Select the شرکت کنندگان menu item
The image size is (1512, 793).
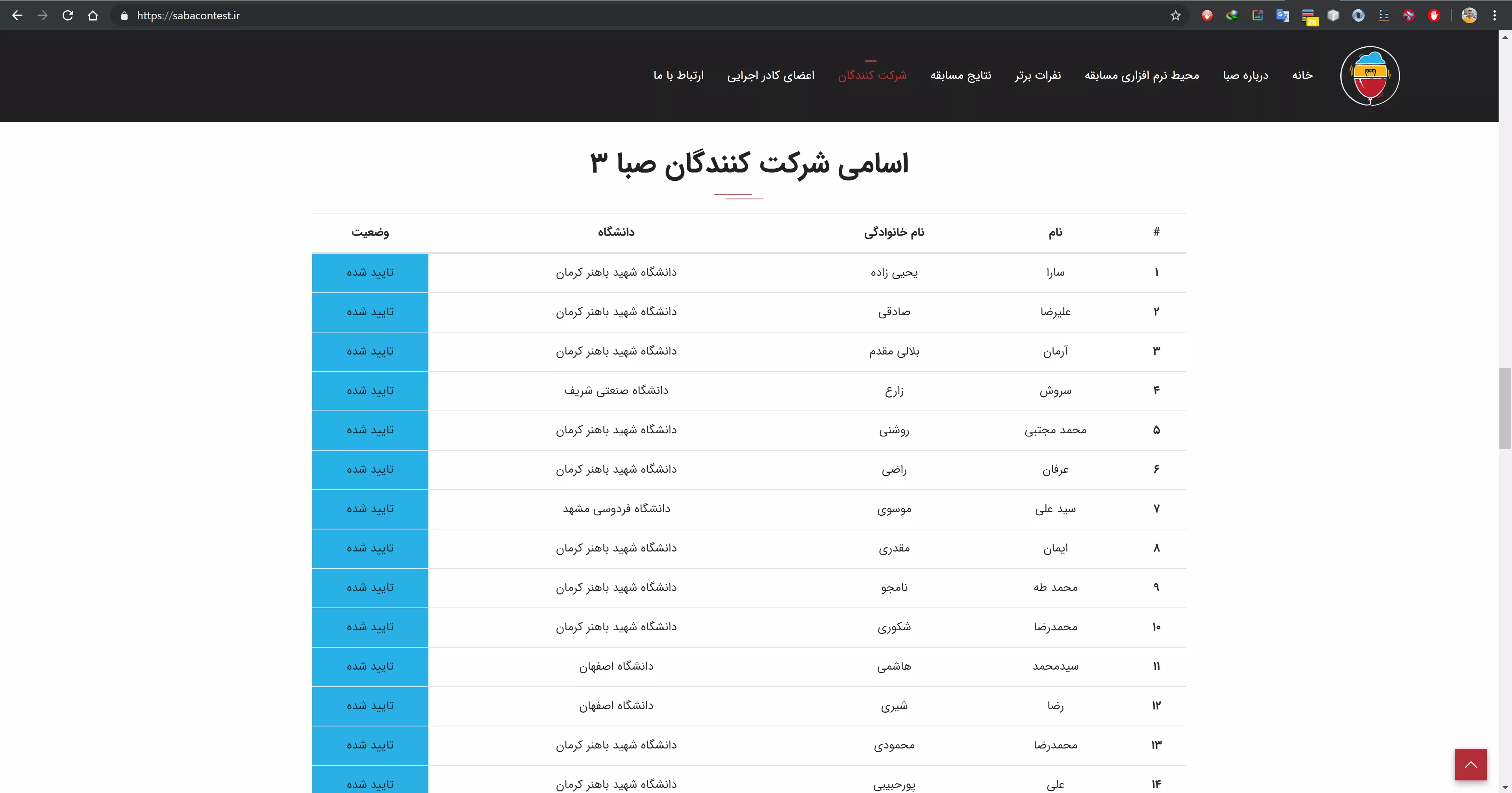point(872,75)
